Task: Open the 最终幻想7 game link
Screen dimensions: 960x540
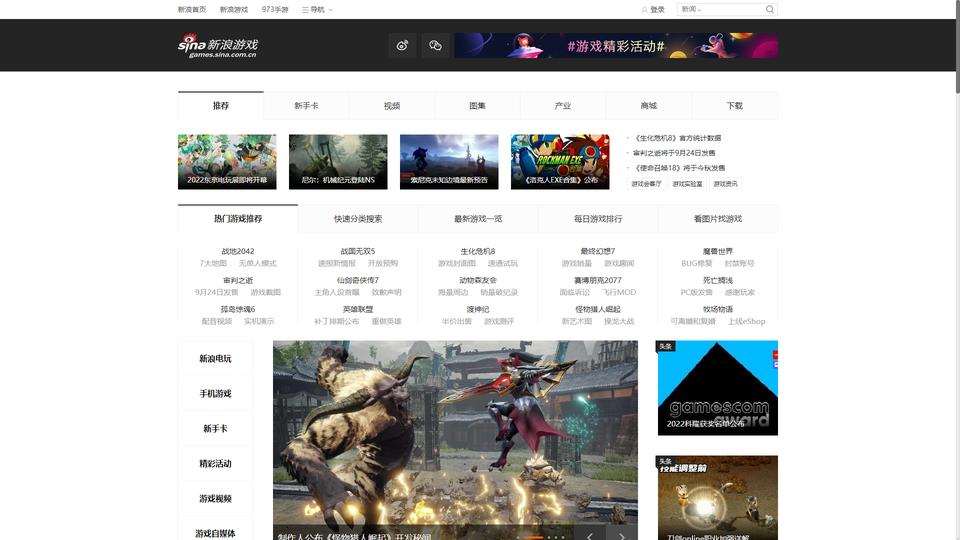Action: pos(598,251)
